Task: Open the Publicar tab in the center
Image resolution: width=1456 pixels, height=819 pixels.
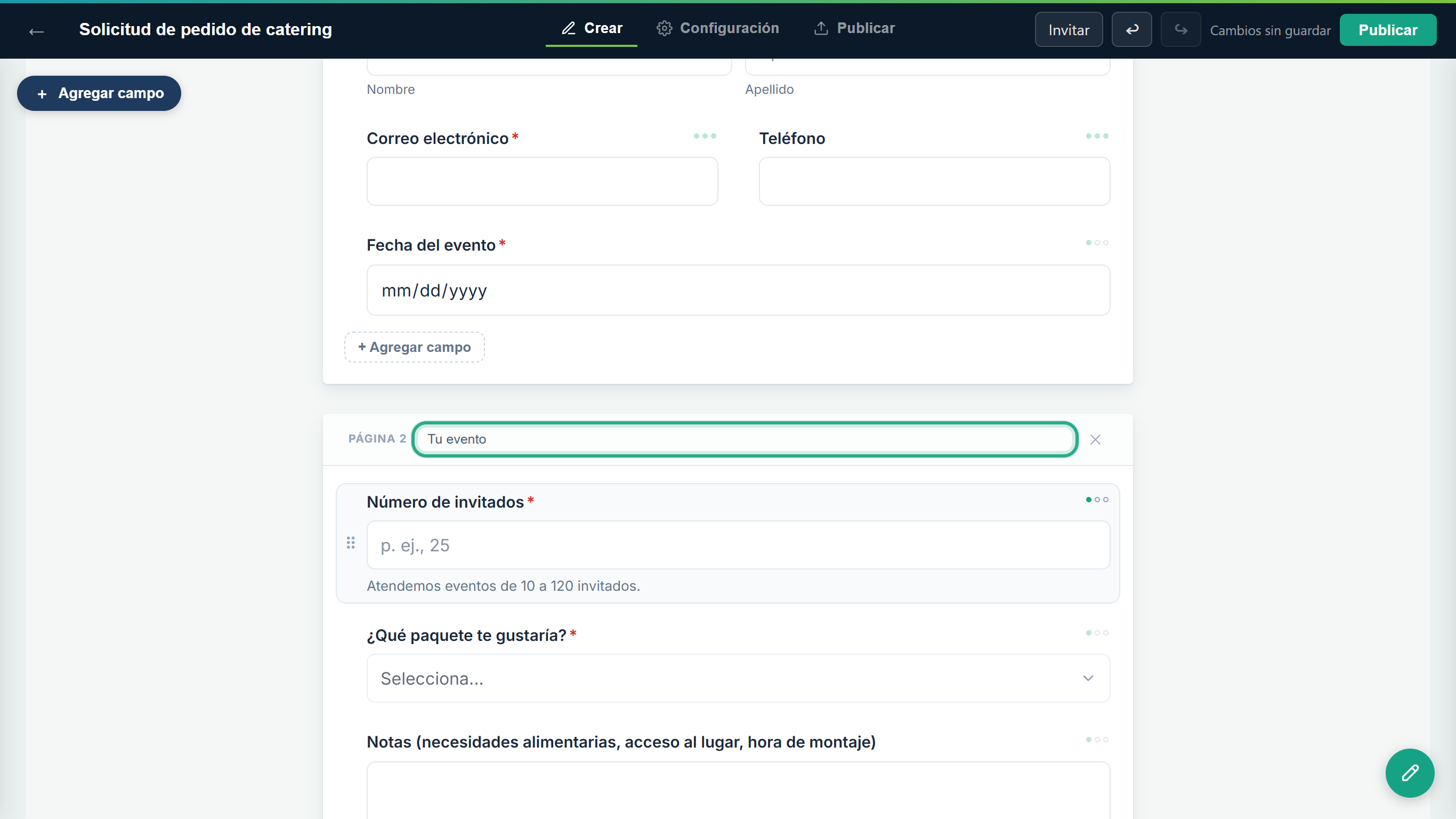Action: click(854, 28)
